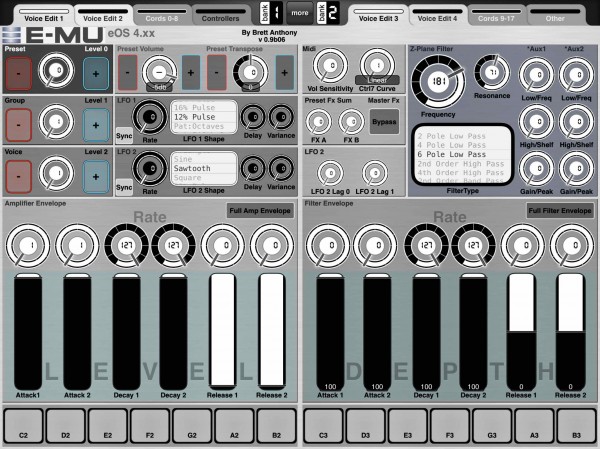This screenshot has height=449, width=600.
Task: Open the Voice Edit 4 tab
Action: 437,15
